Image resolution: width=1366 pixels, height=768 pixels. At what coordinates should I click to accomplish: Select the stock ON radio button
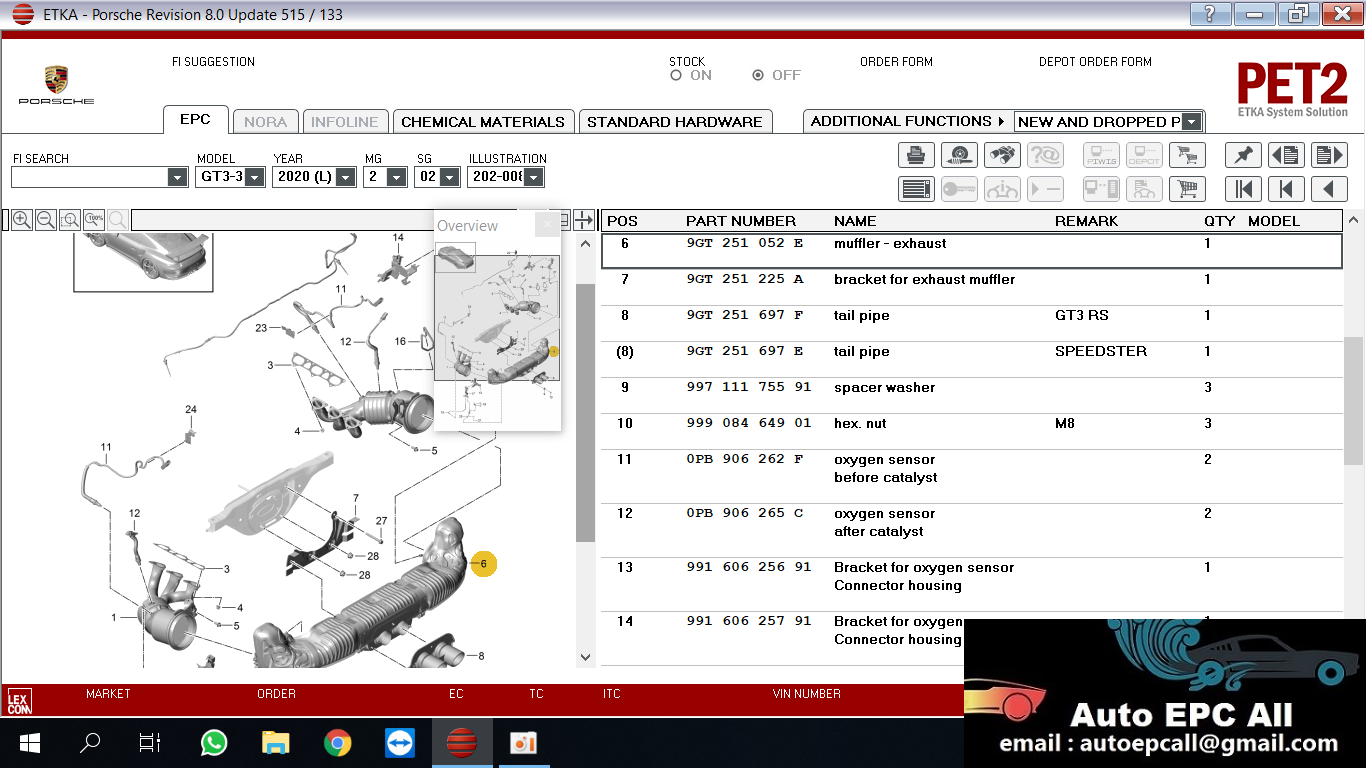coord(676,75)
